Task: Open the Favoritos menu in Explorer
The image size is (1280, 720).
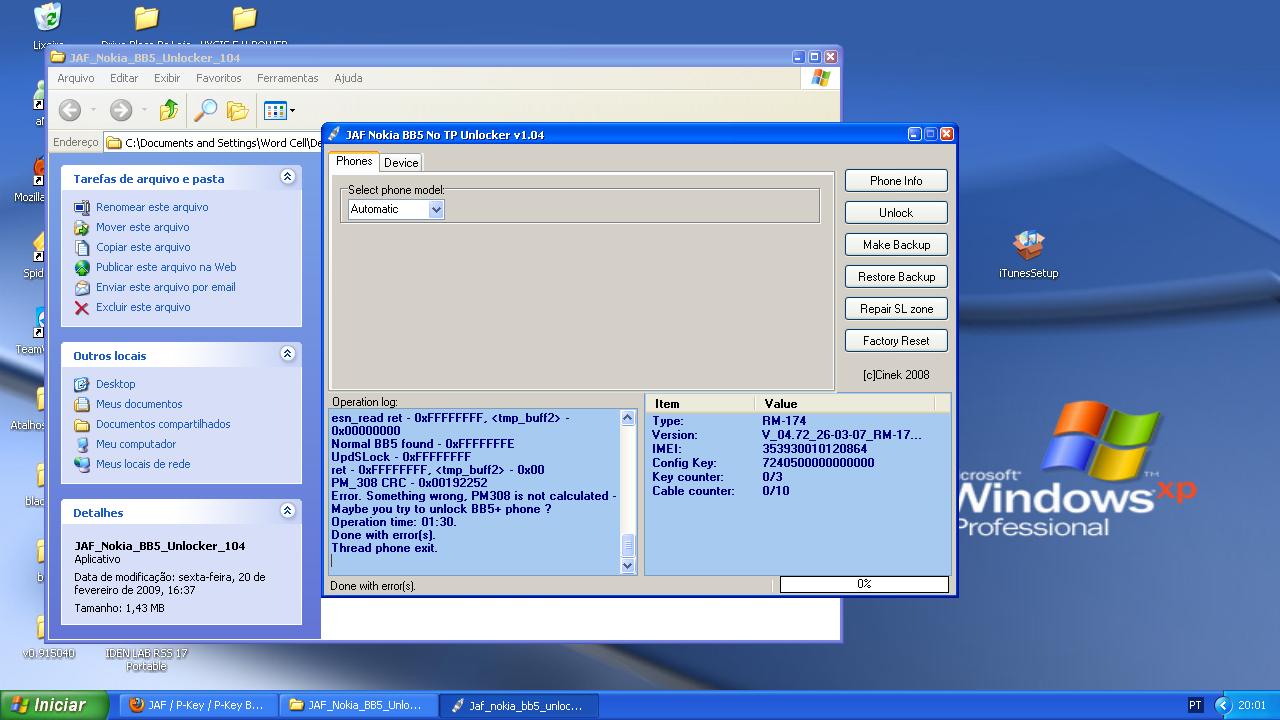Action: (218, 78)
